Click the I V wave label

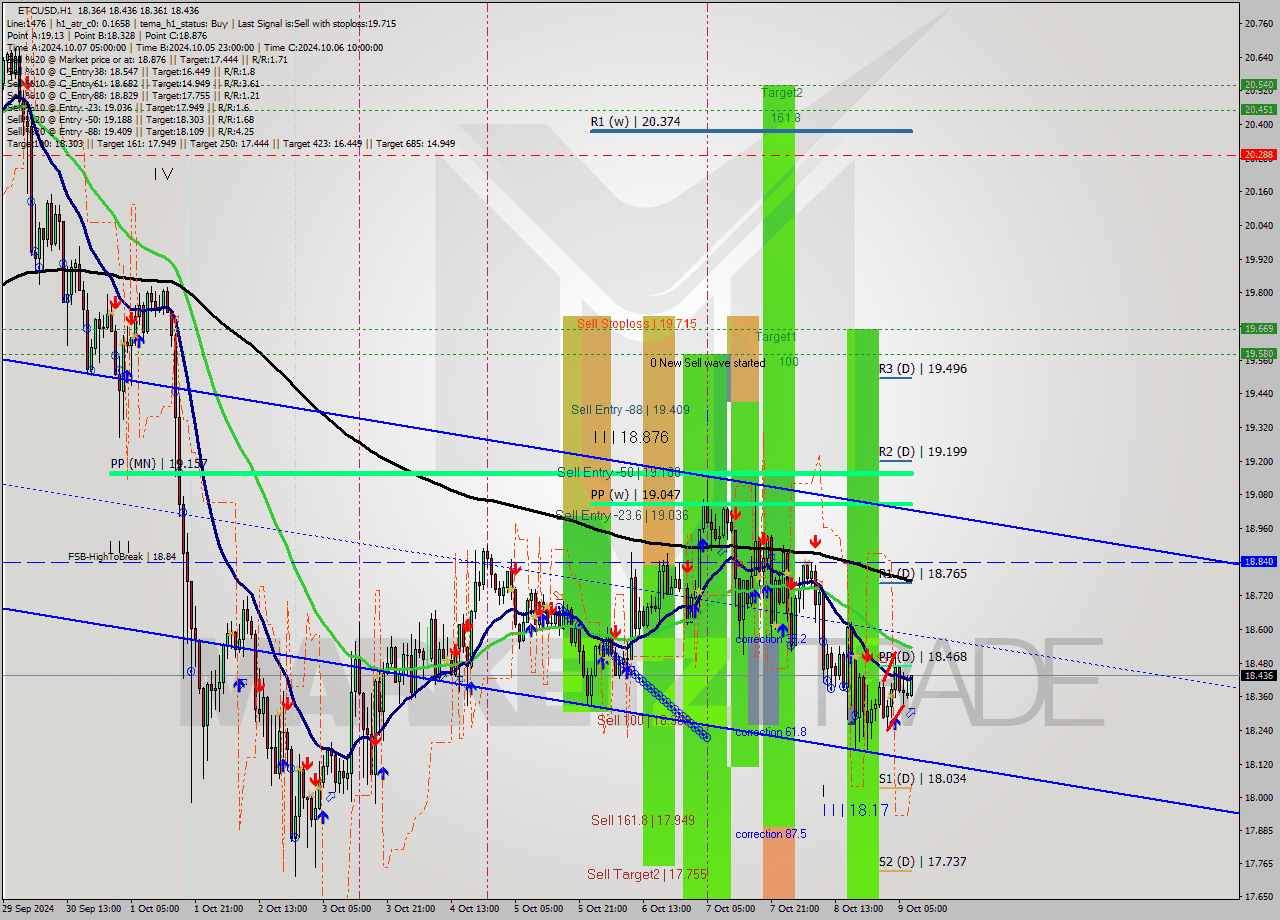[x=164, y=174]
